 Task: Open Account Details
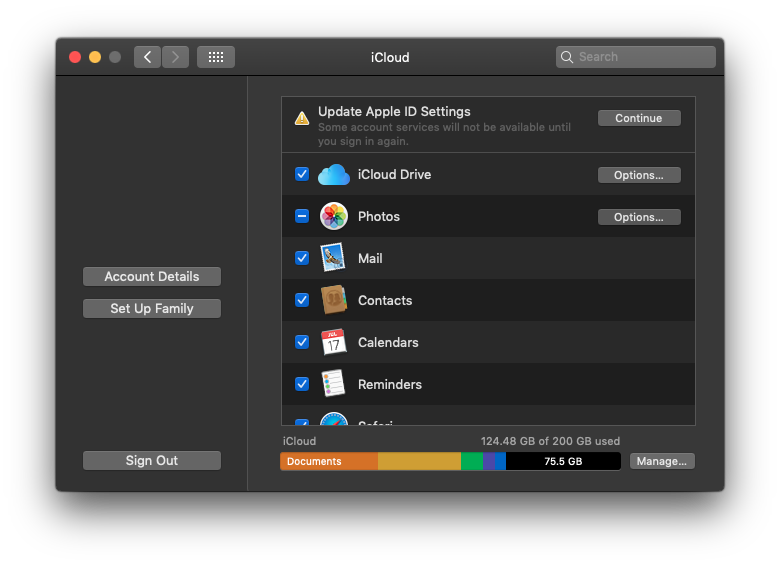[x=152, y=277]
